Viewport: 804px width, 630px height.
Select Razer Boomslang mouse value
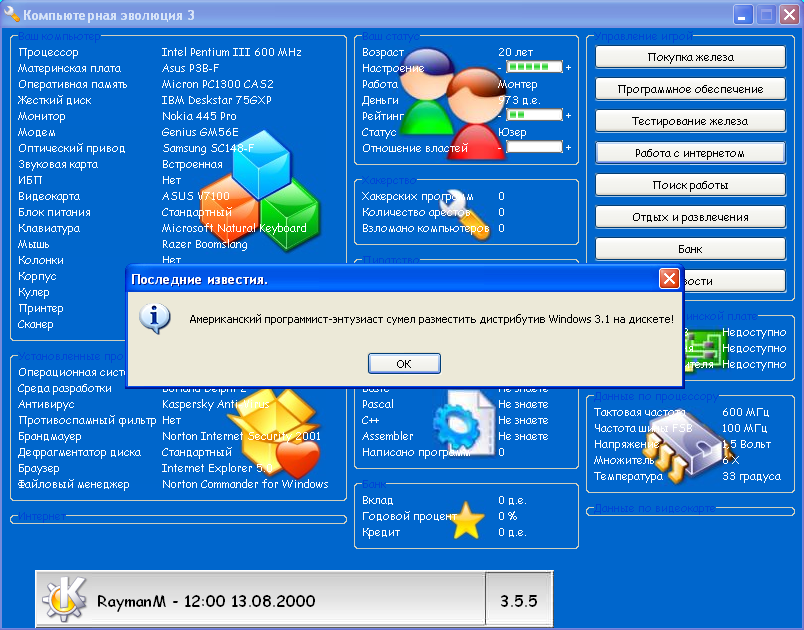point(205,244)
